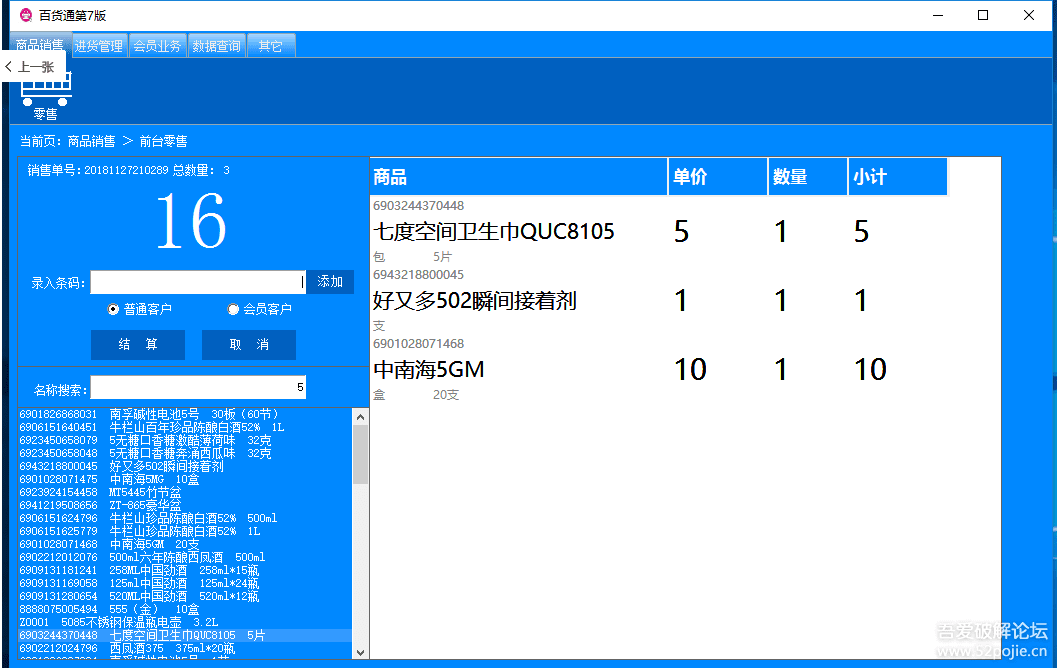Select the 普通客户 radio button
The image size is (1057, 668).
114,310
